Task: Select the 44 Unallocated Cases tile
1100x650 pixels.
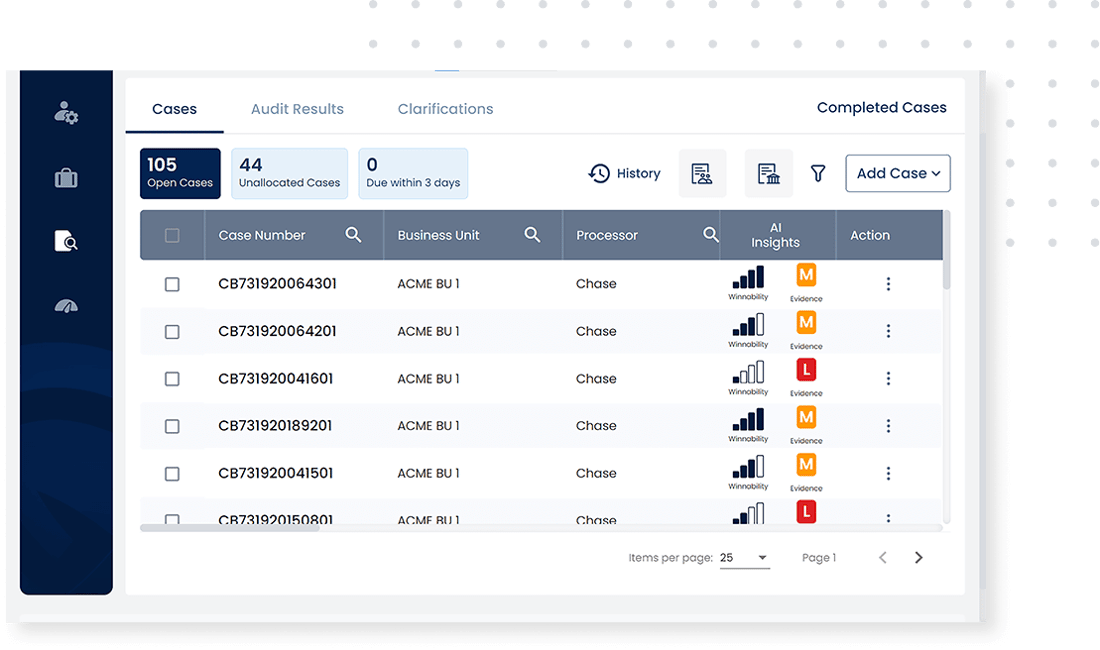Action: 289,174
